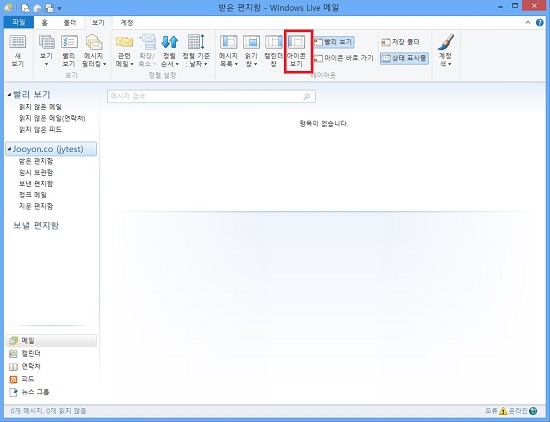Toggle the 빨리 보기 layout option
The image size is (550, 422).
(x=333, y=42)
